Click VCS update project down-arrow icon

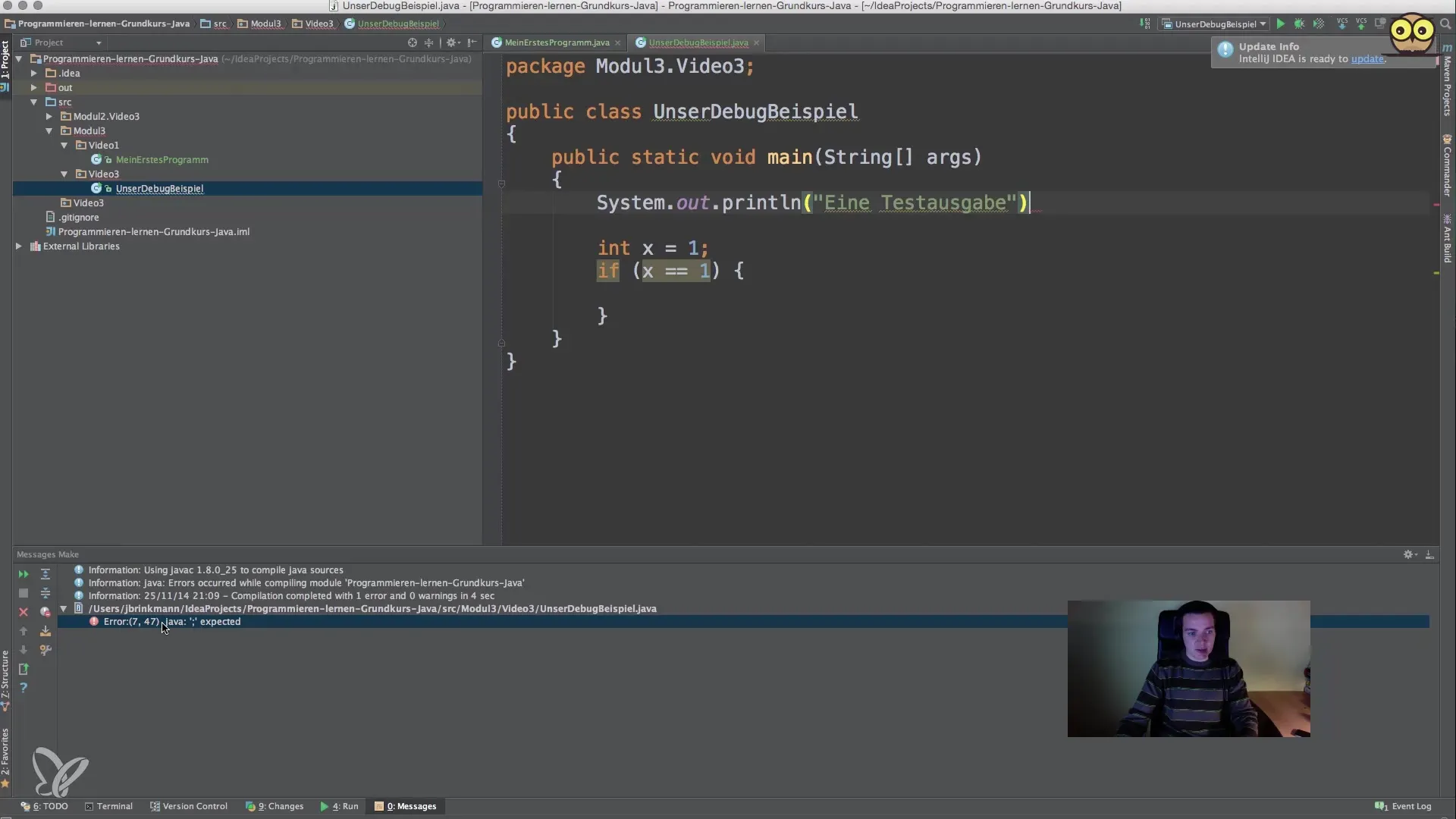[1342, 24]
